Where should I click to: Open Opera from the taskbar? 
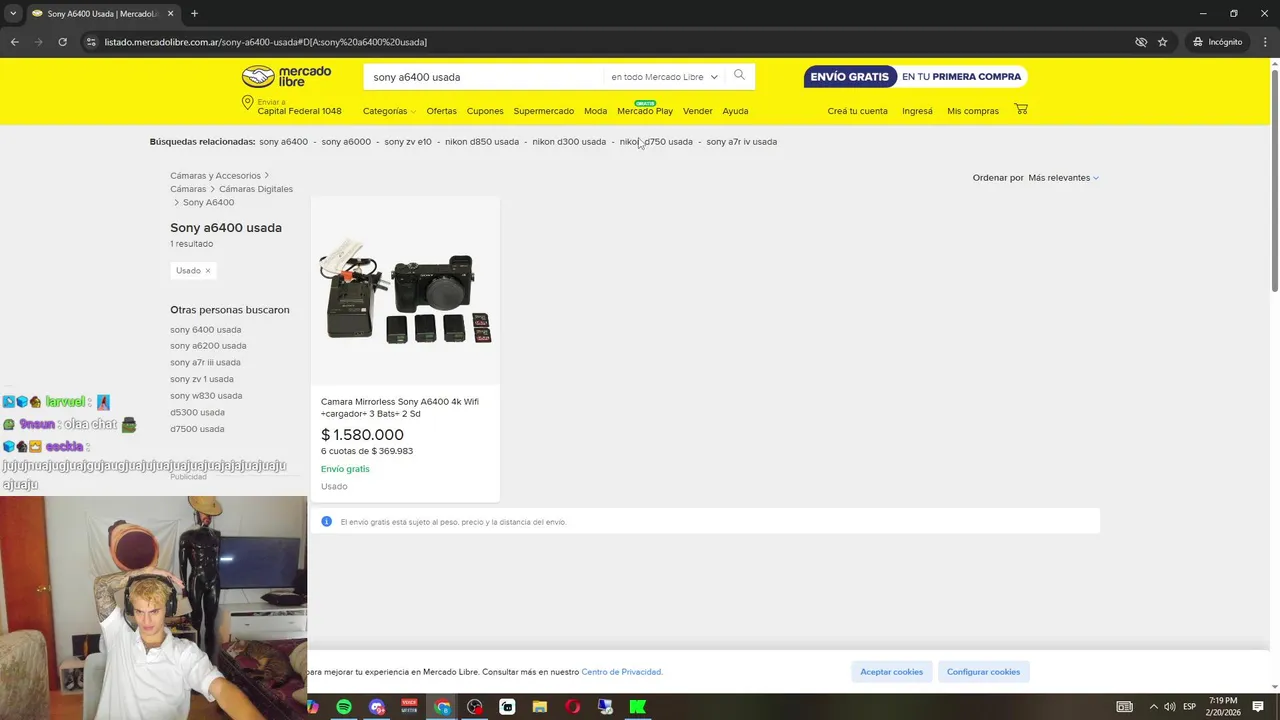click(x=572, y=707)
